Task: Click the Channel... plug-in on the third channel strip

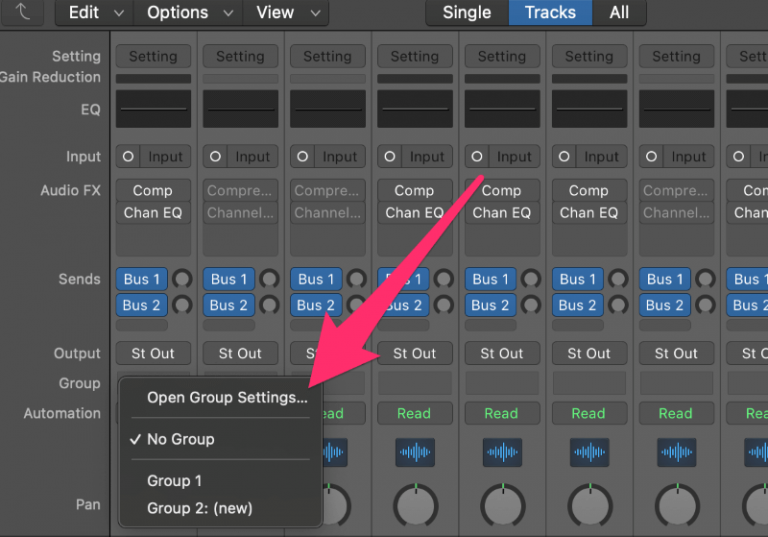Action: (328, 213)
